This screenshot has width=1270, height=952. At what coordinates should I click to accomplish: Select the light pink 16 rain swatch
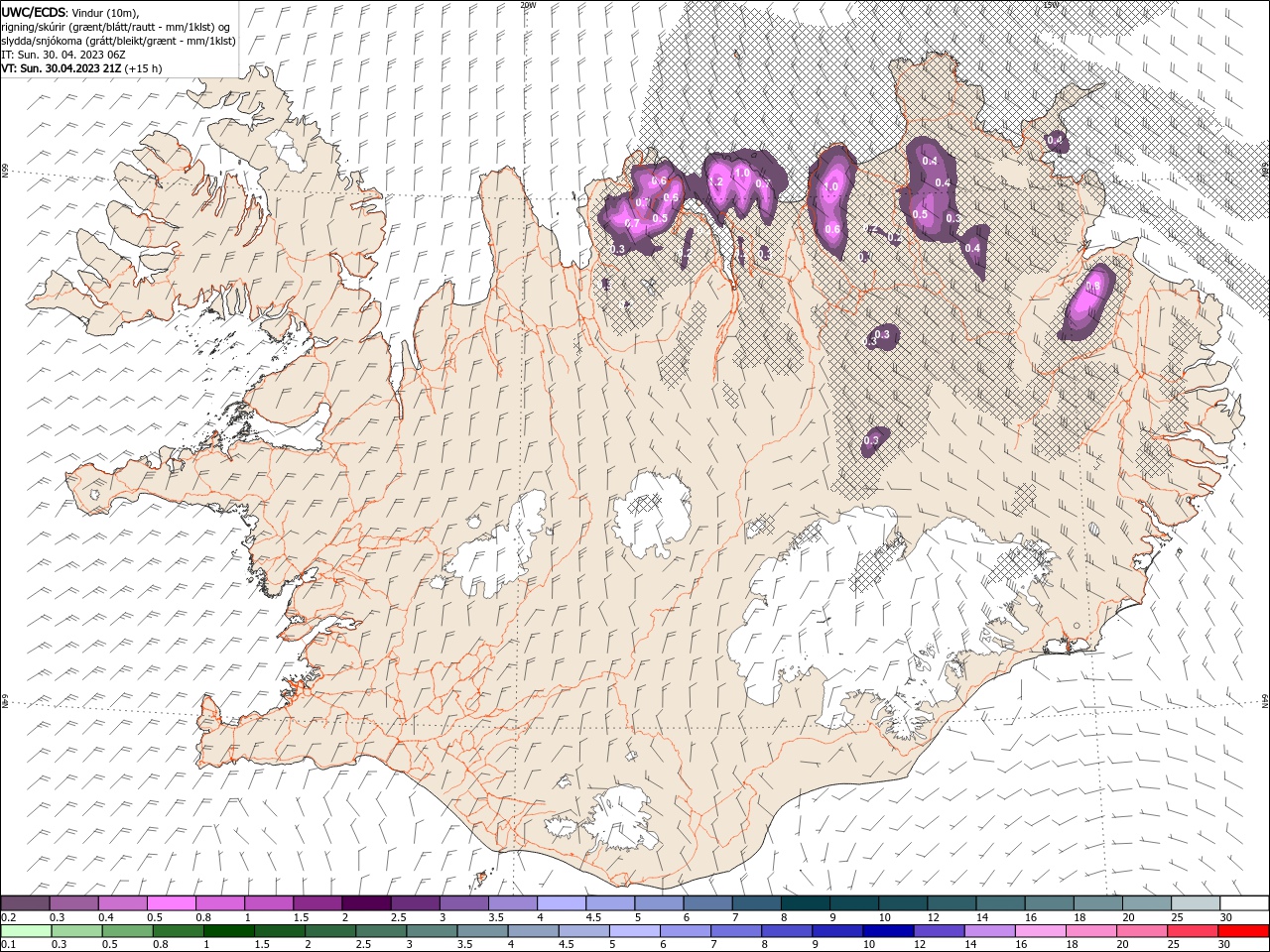(x=1040, y=931)
